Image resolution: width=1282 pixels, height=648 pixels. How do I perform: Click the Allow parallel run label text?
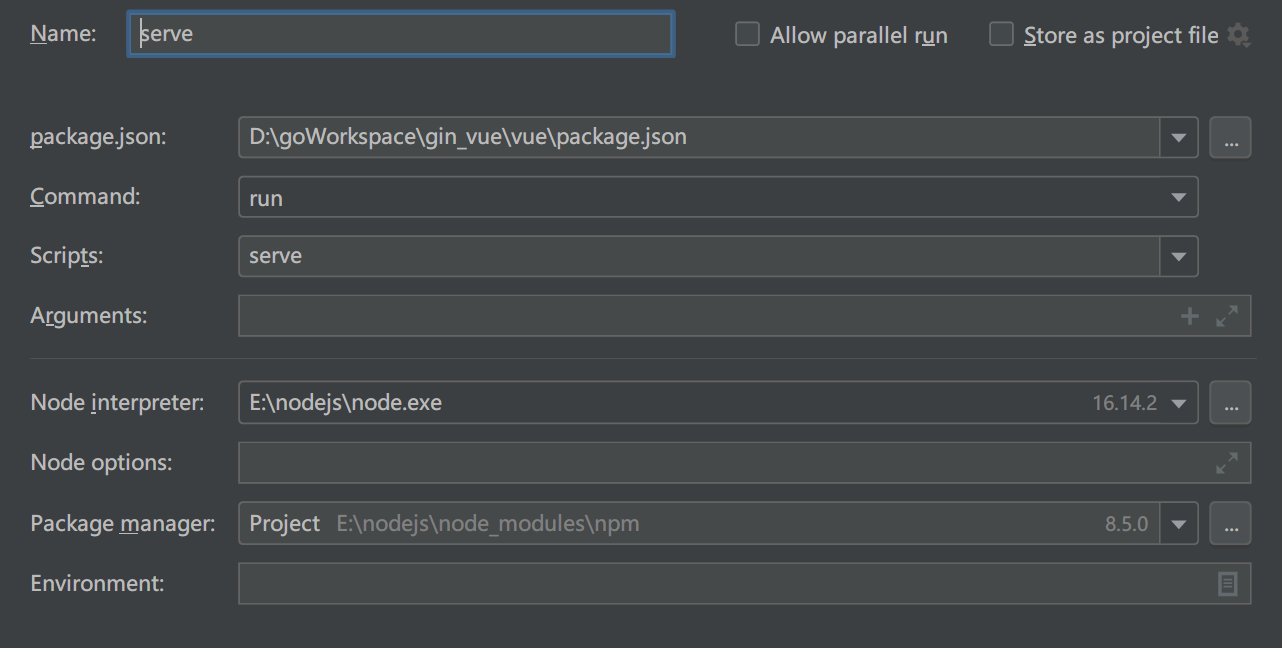(x=858, y=36)
